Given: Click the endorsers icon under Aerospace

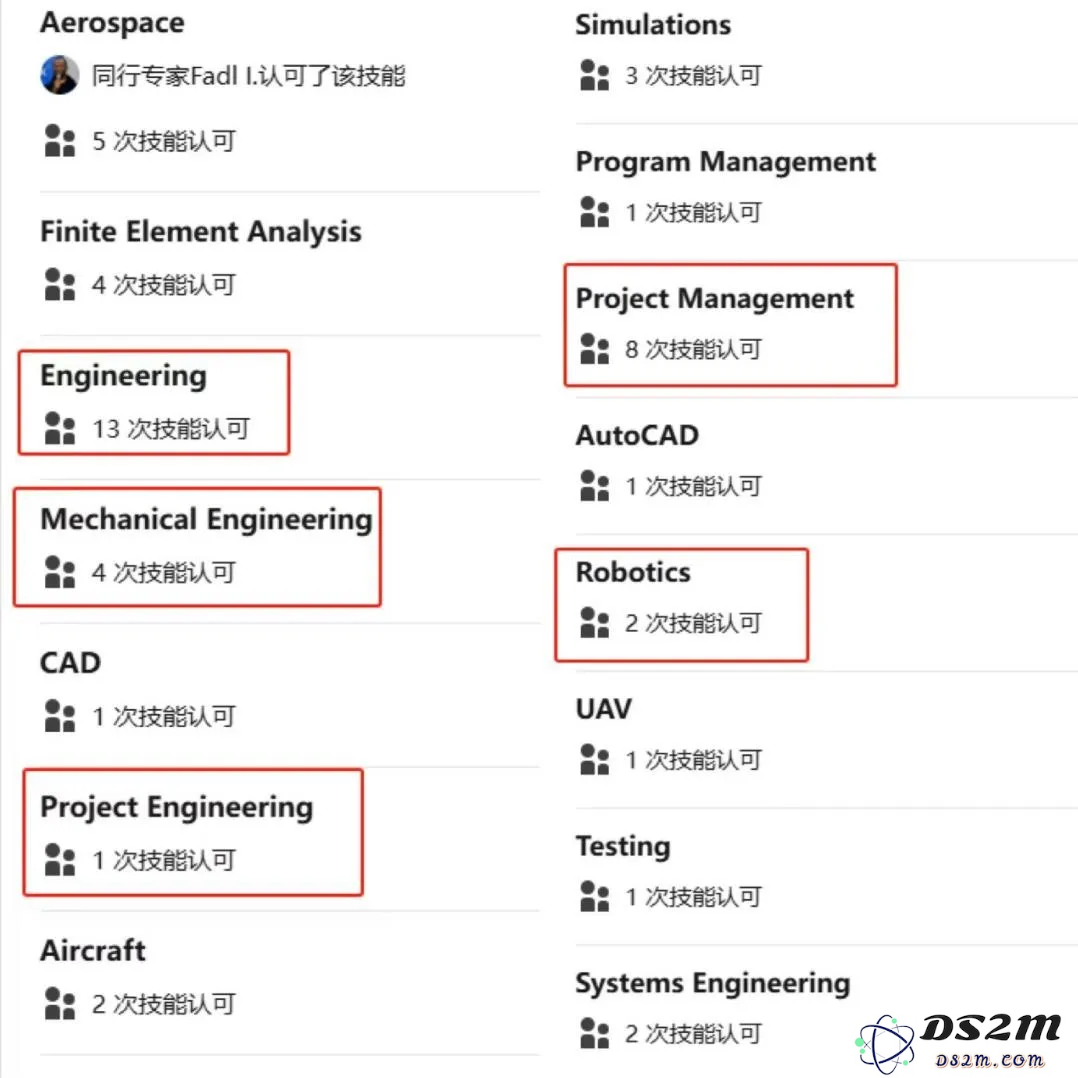Looking at the screenshot, I should point(59,141).
